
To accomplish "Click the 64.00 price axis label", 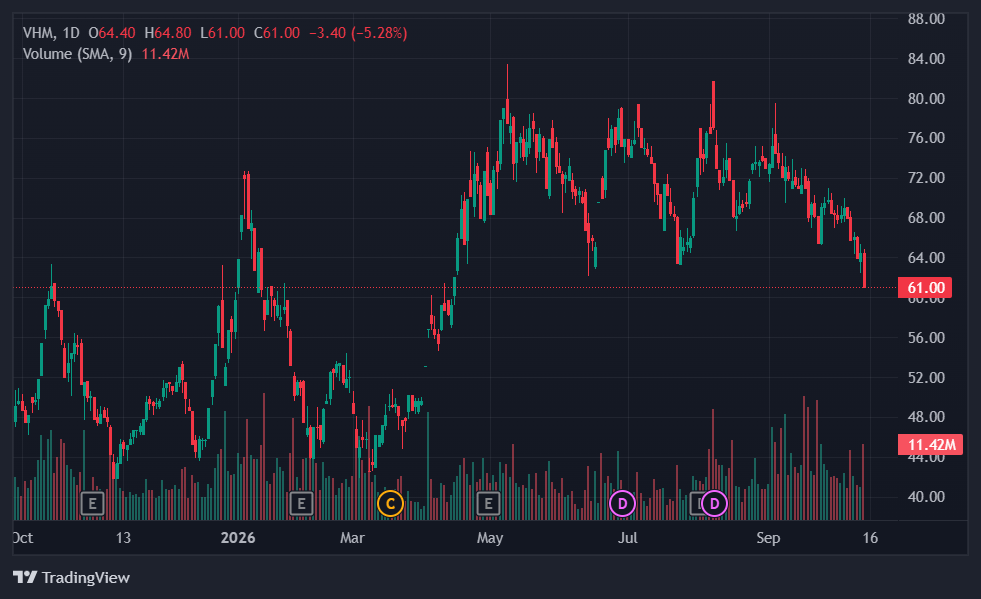I will (926, 258).
